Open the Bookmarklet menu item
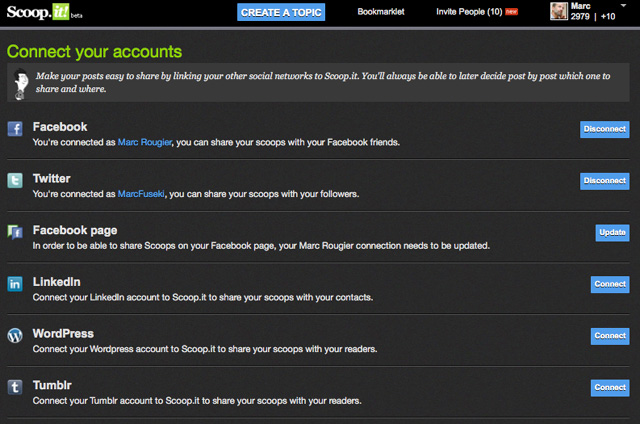 pos(381,12)
